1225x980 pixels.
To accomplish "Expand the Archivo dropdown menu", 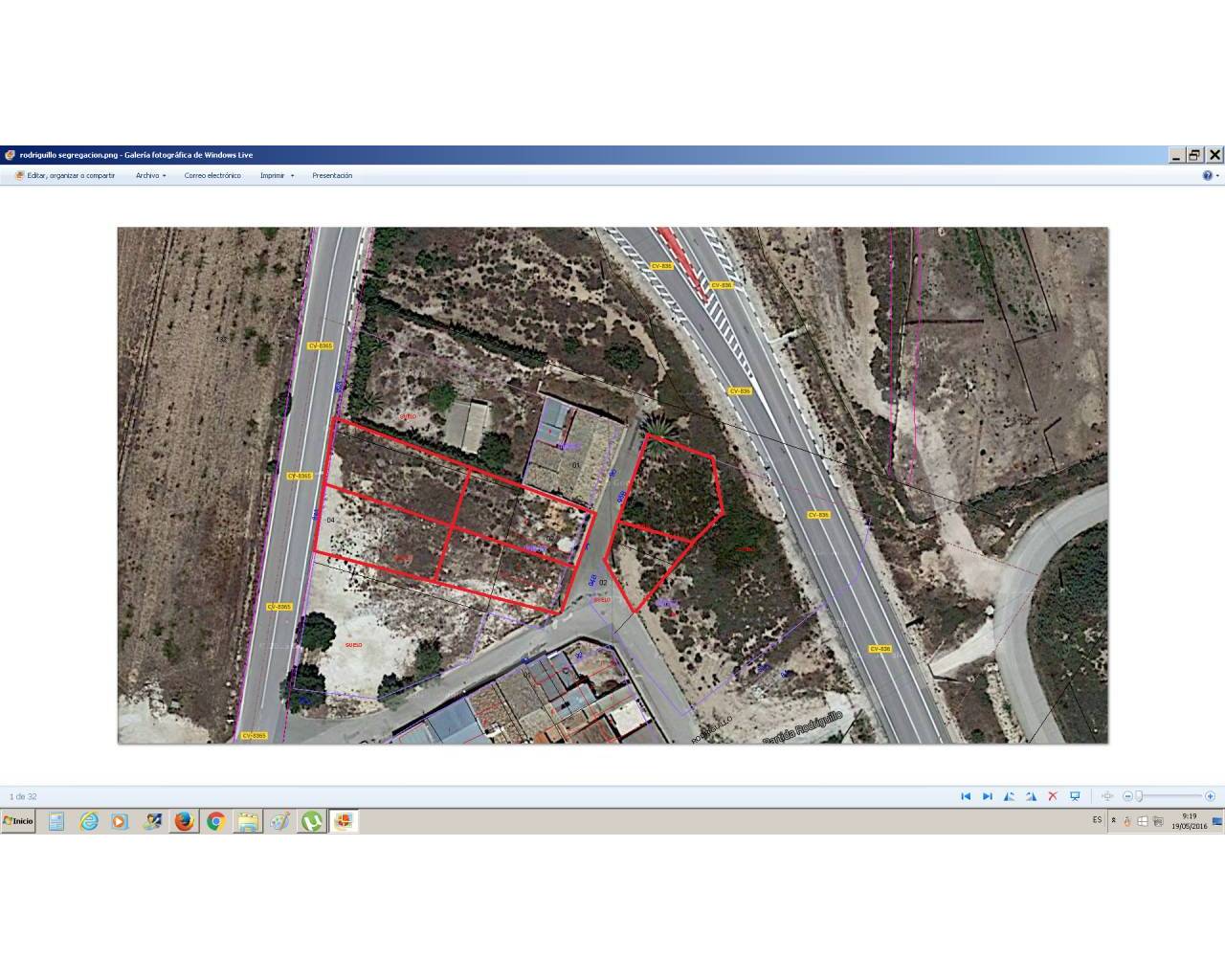I will (x=150, y=175).
